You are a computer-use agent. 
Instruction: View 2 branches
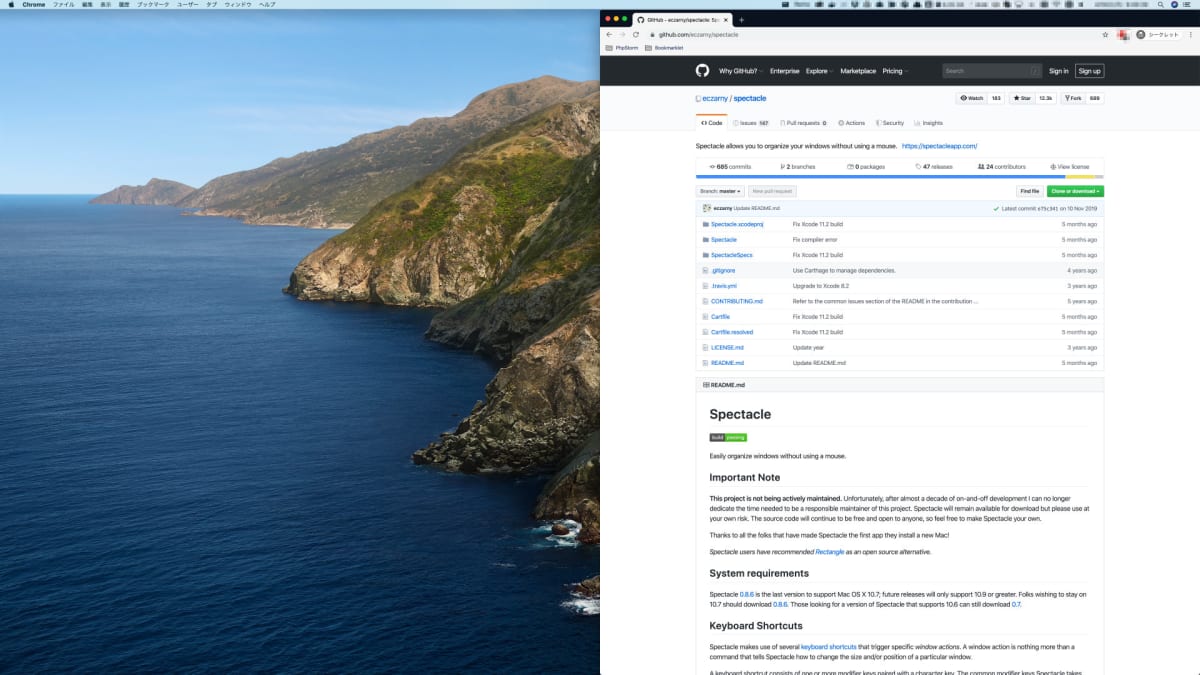pyautogui.click(x=798, y=166)
